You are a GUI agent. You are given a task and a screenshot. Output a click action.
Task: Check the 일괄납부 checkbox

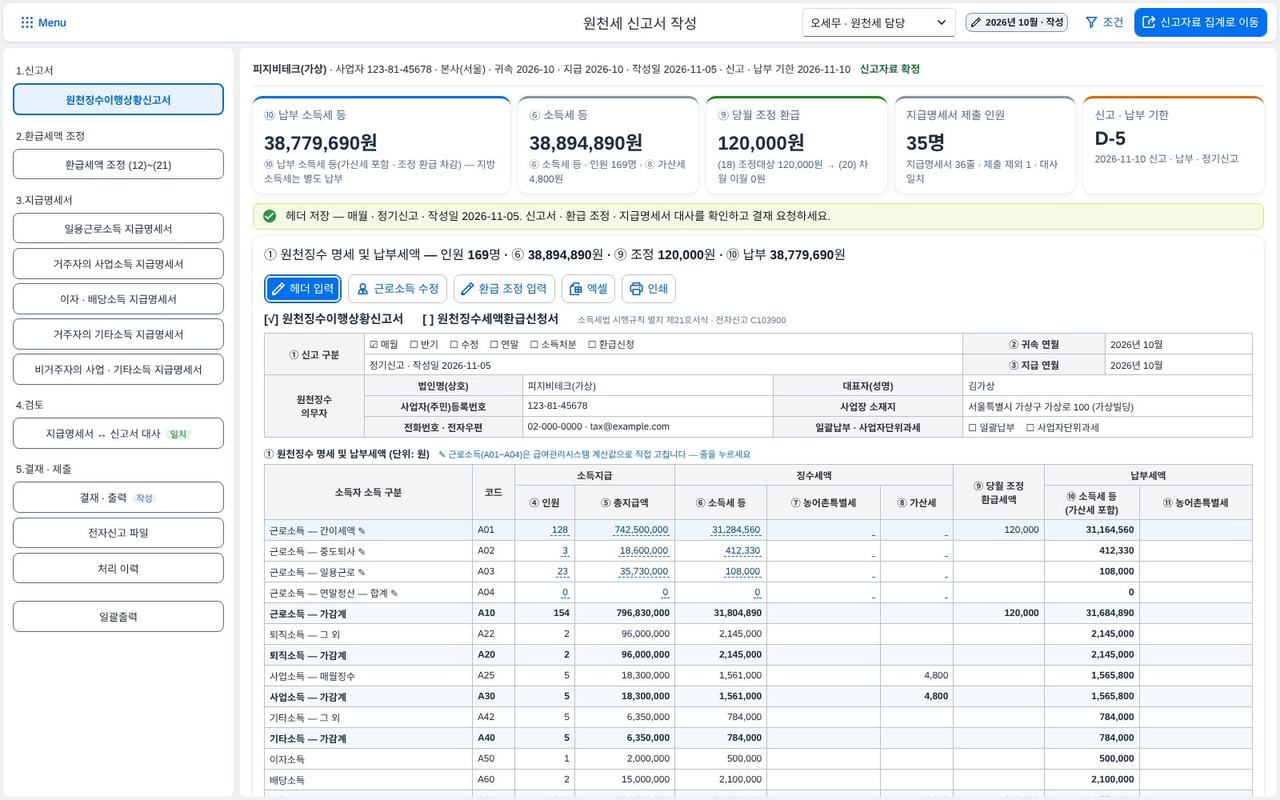(x=972, y=428)
